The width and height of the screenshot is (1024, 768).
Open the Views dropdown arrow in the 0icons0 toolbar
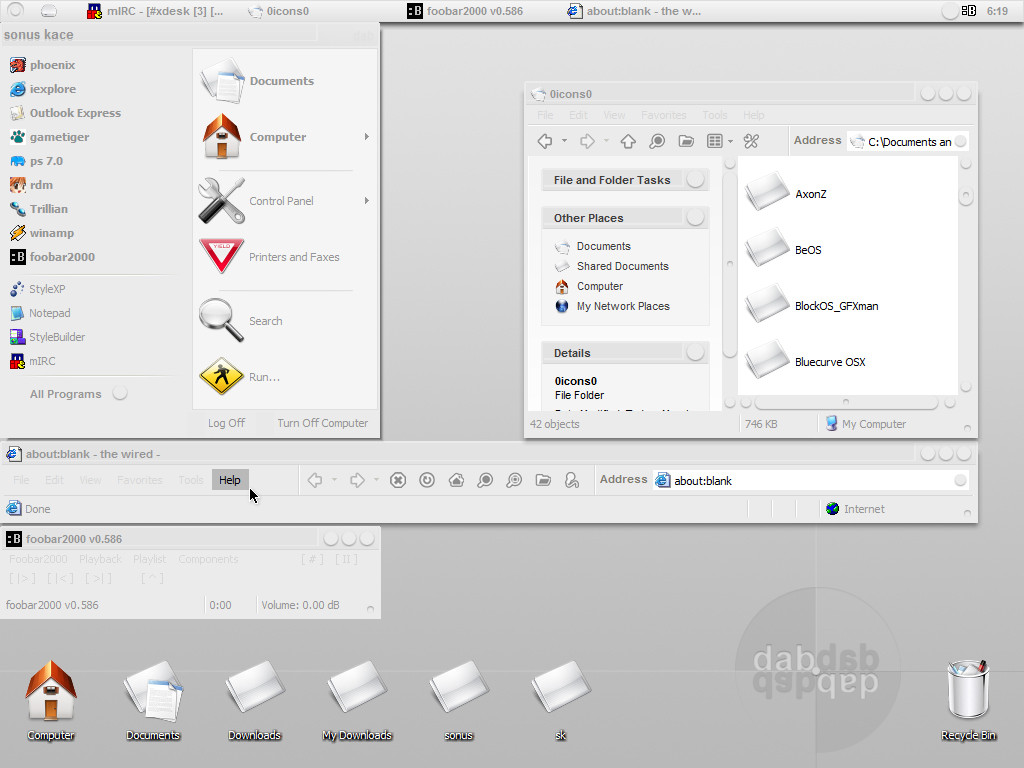[731, 141]
